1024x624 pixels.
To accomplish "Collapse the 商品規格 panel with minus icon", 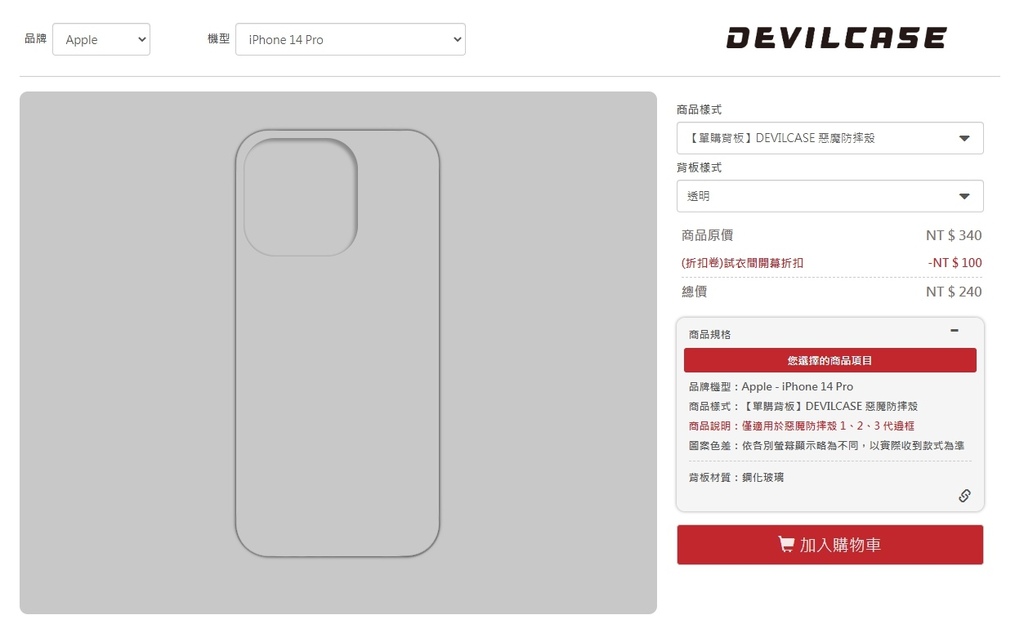I will pyautogui.click(x=954, y=331).
